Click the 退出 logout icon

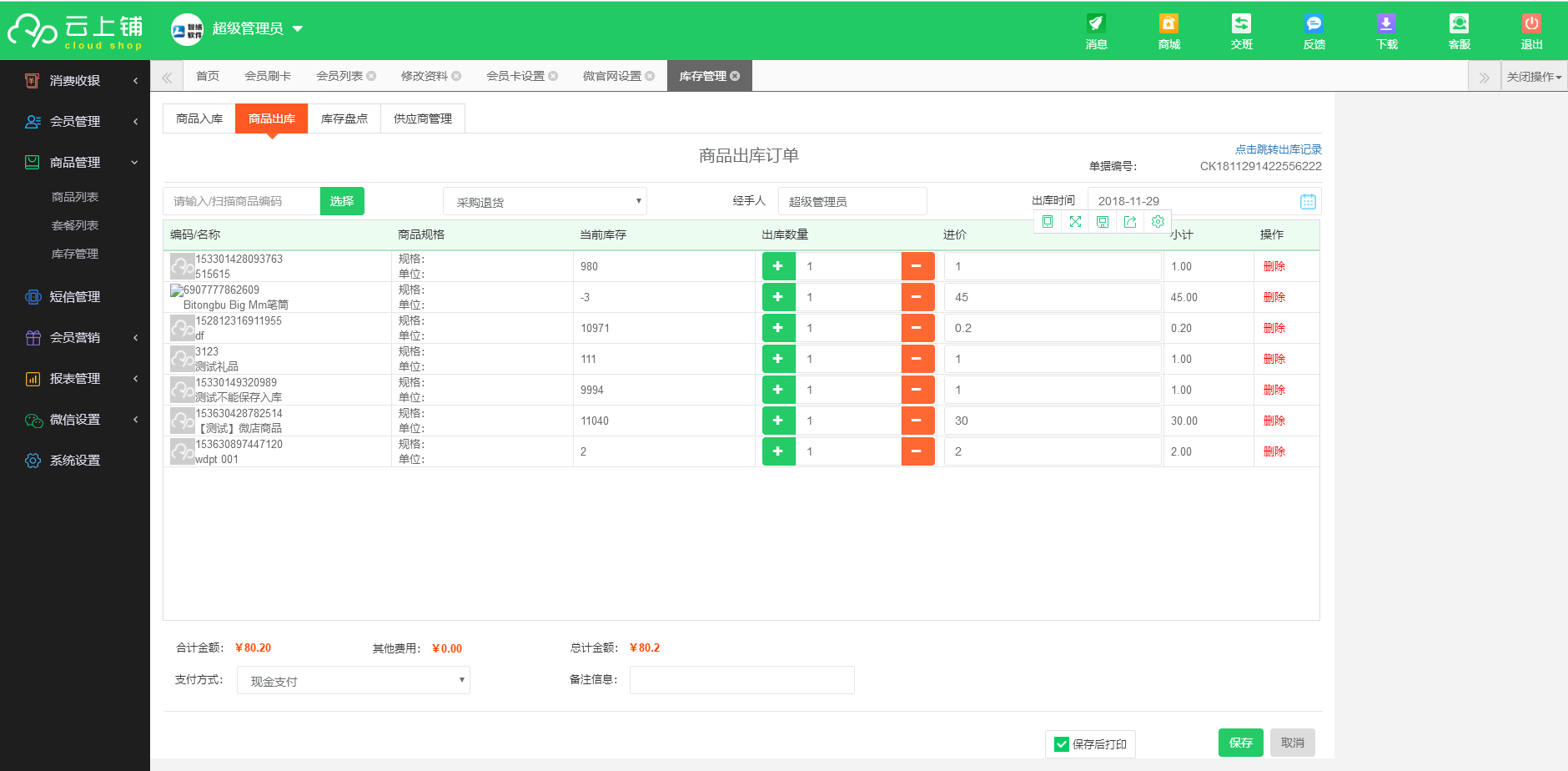pos(1531,31)
